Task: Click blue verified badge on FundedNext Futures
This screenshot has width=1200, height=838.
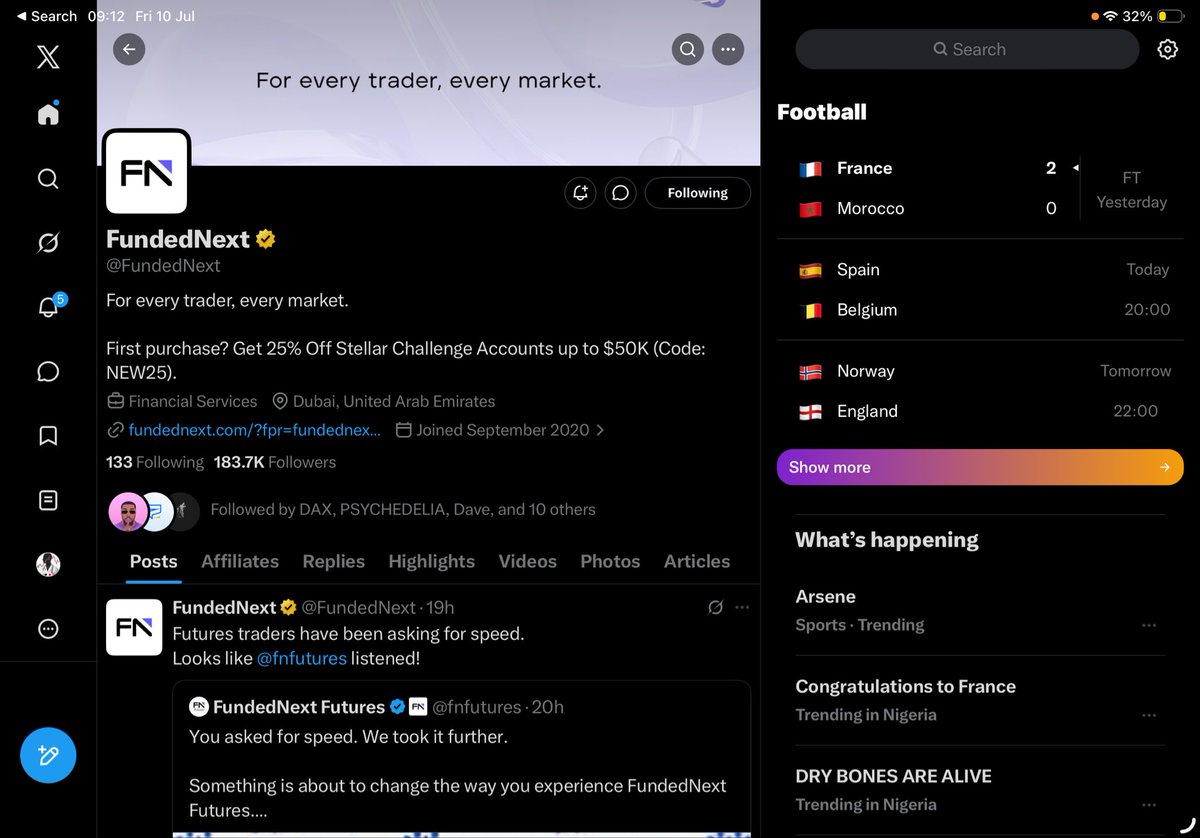Action: pos(397,707)
